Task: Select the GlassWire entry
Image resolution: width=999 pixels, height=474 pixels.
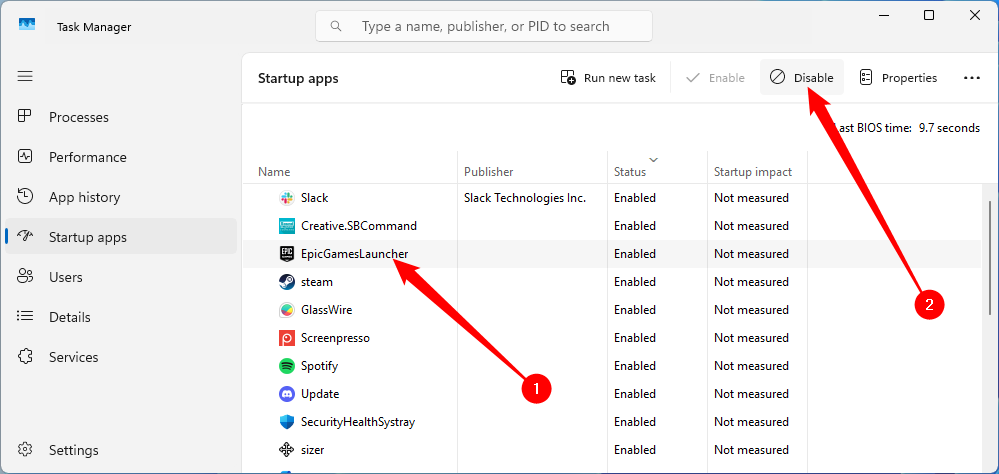Action: (326, 310)
